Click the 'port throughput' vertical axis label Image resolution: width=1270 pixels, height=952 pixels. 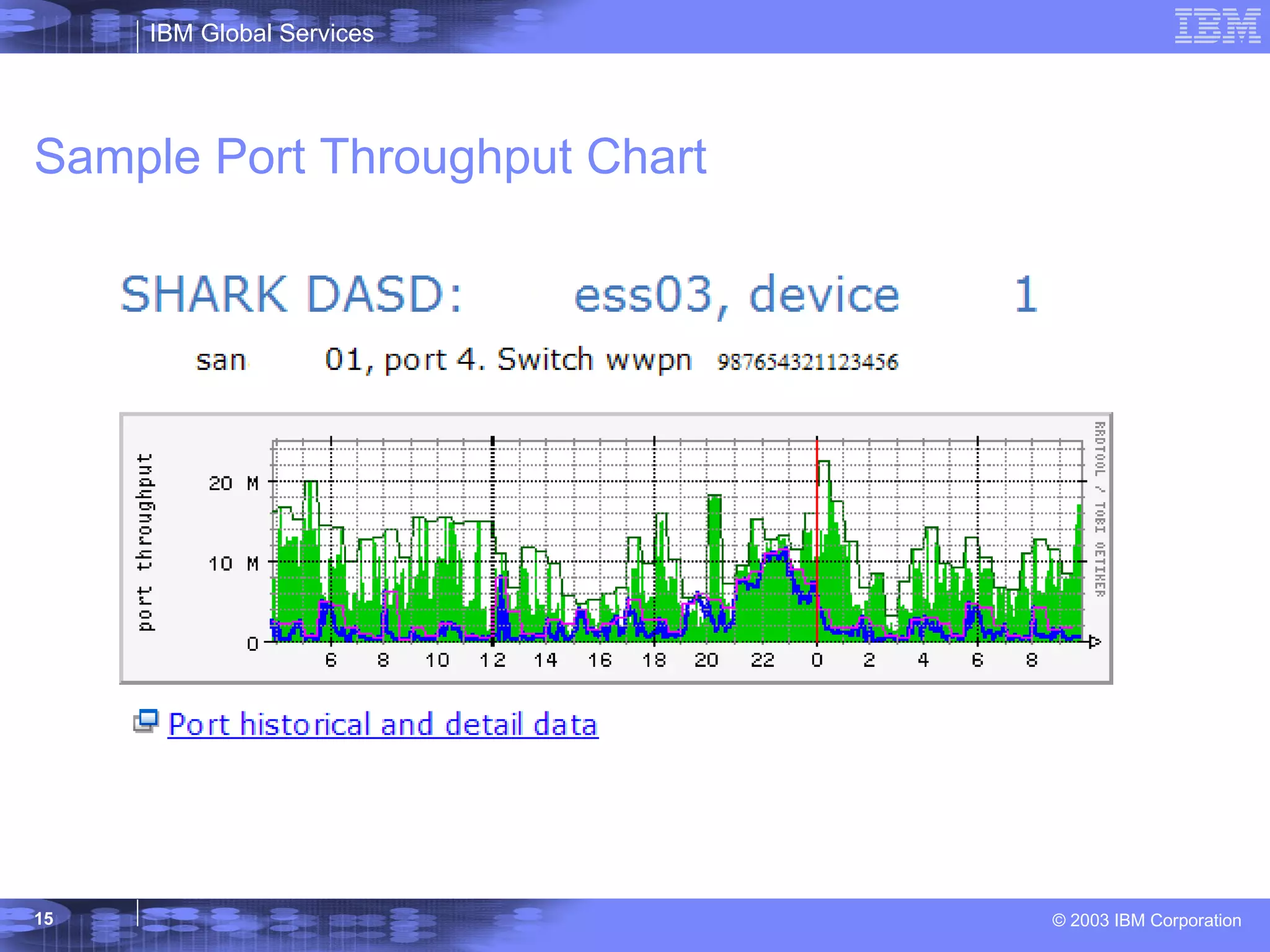(144, 542)
